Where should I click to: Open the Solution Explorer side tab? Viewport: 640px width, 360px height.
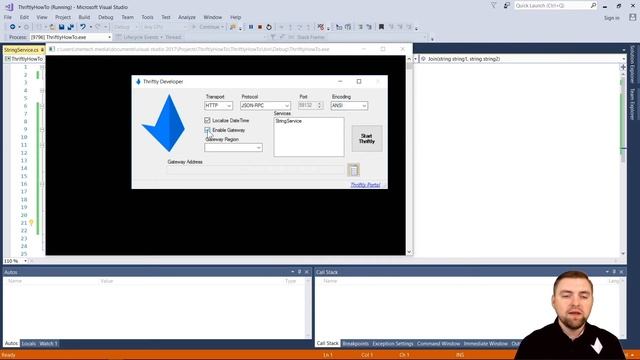coord(633,64)
